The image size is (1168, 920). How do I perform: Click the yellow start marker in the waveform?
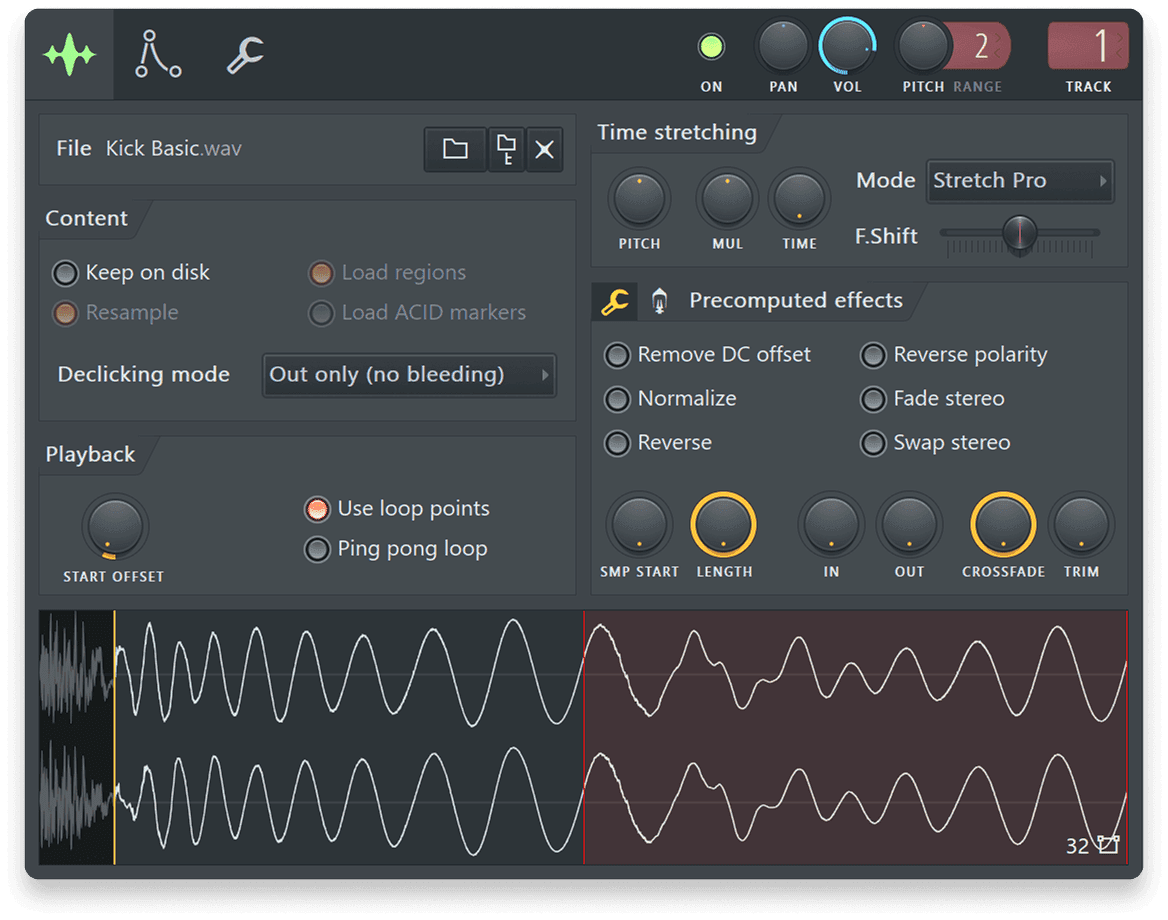[x=113, y=737]
